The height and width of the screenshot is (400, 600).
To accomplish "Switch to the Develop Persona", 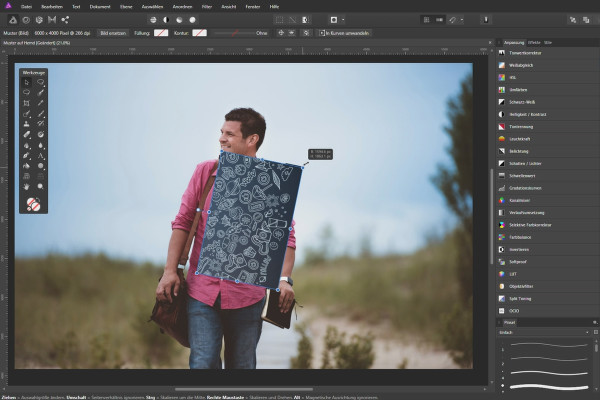I will [39, 20].
